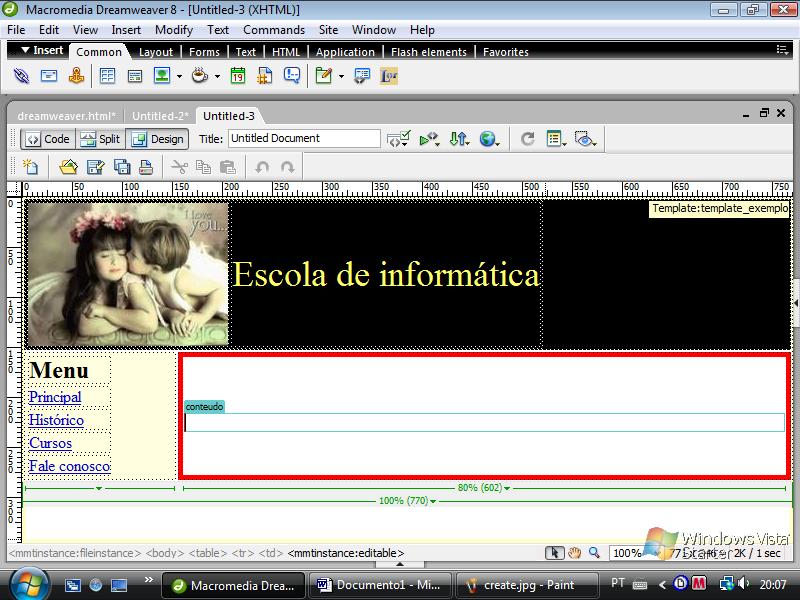Click the Title input field
Screen dimensions: 800x600
point(304,139)
